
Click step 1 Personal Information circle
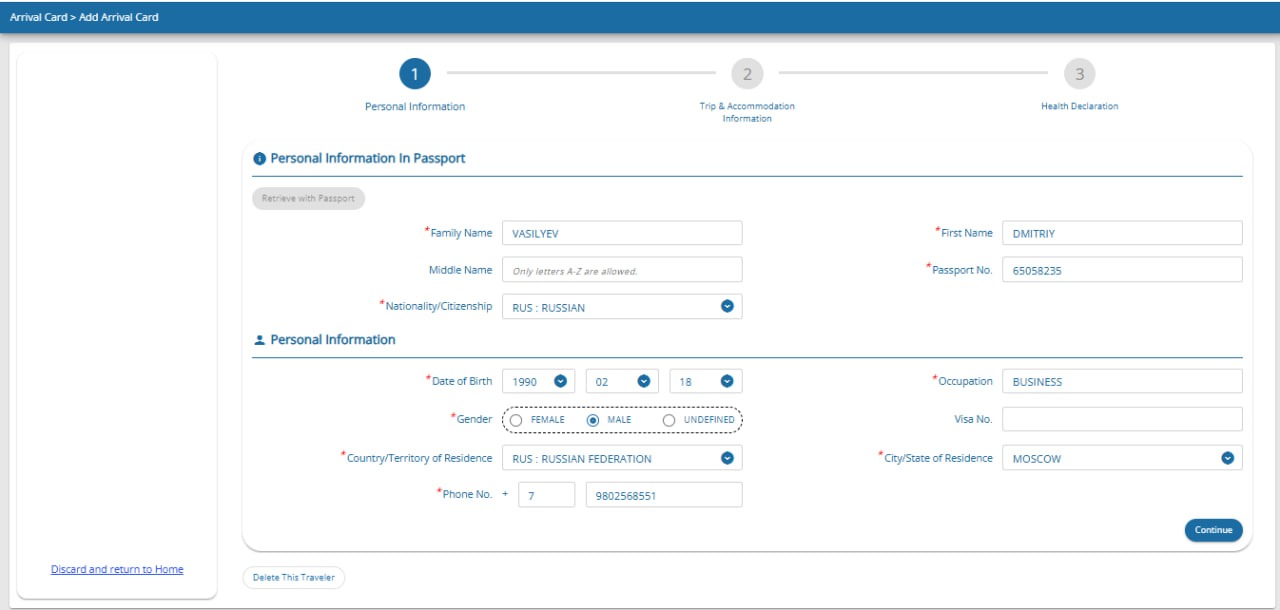pyautogui.click(x=414, y=74)
